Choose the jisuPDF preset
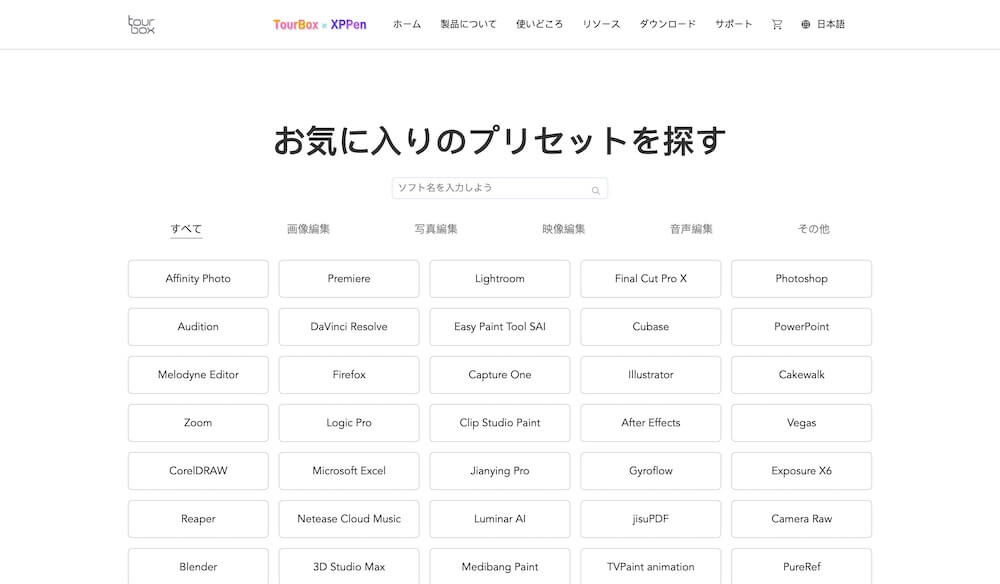 tap(651, 519)
